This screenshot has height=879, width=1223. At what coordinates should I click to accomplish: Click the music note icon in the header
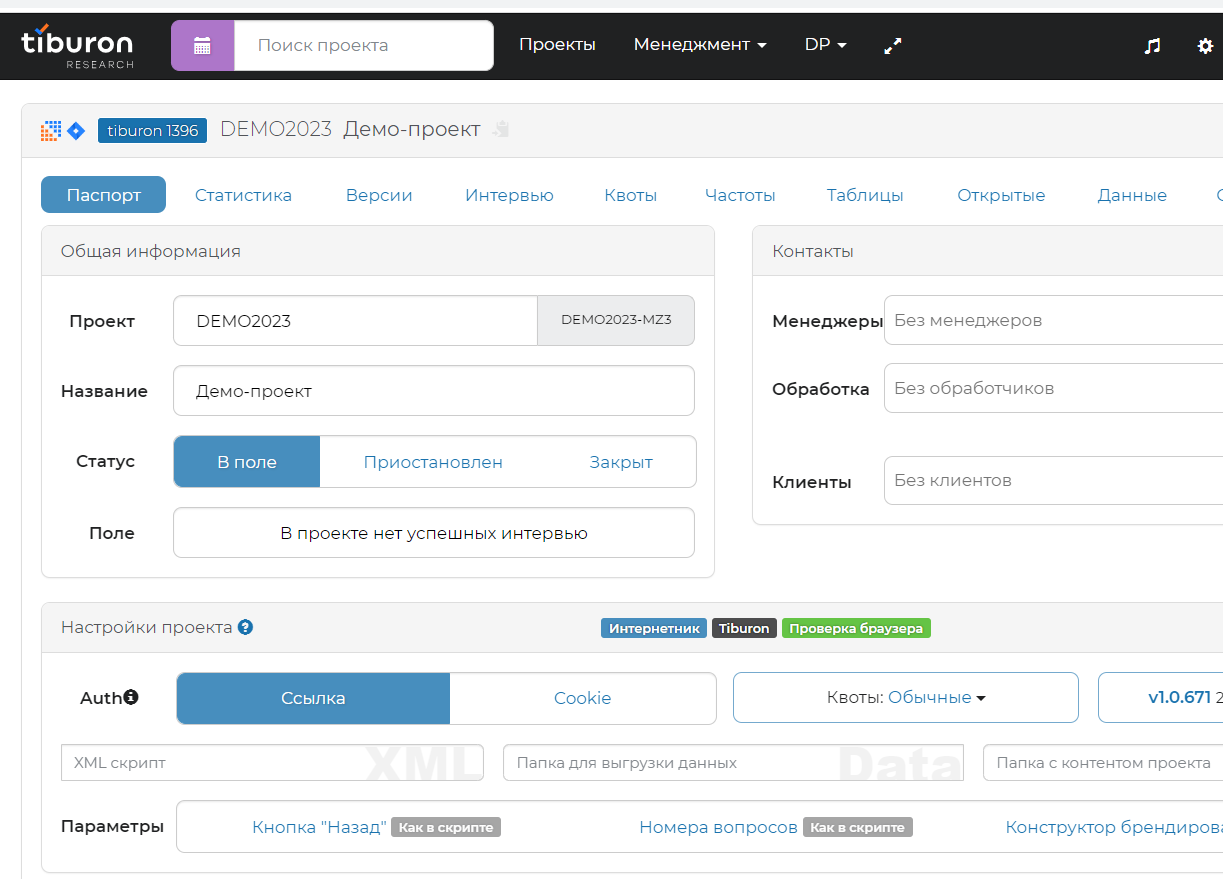pos(1152,45)
